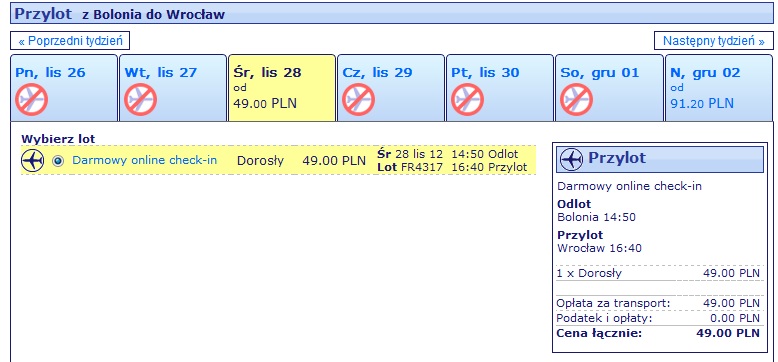Click Wybierz lot heading

coord(58,139)
